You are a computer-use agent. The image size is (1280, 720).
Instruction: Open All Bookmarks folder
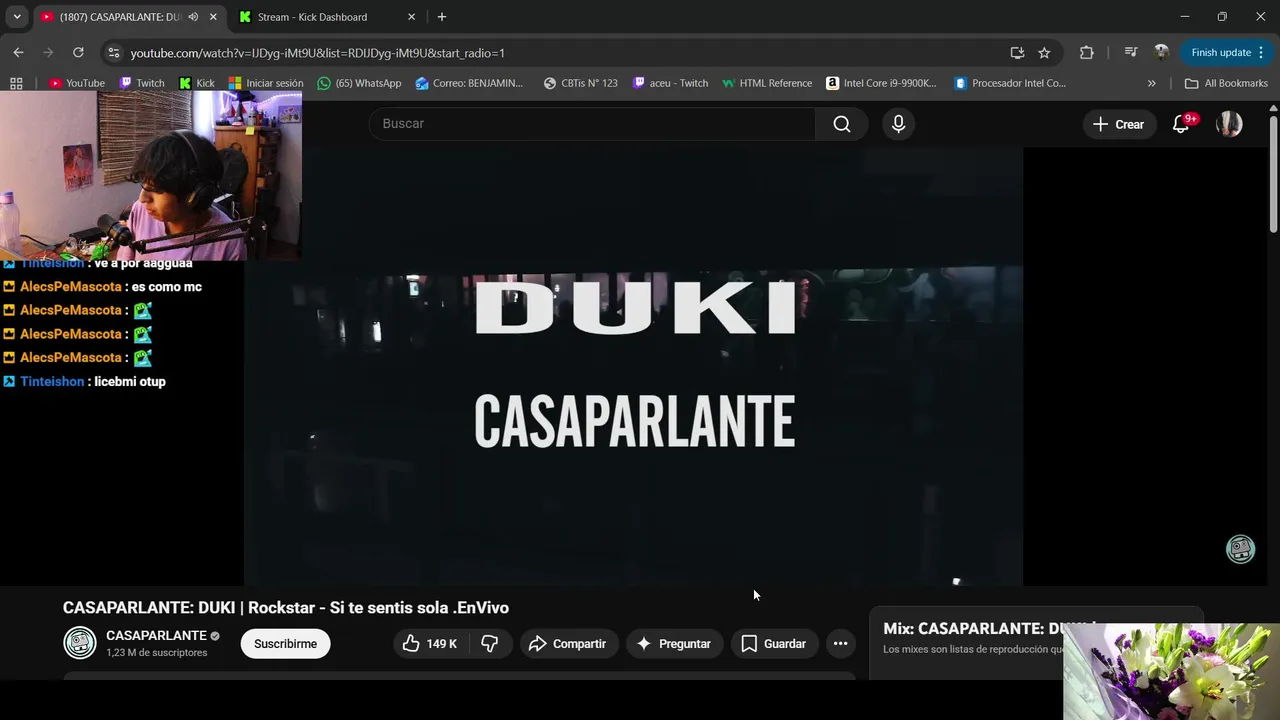[1226, 83]
